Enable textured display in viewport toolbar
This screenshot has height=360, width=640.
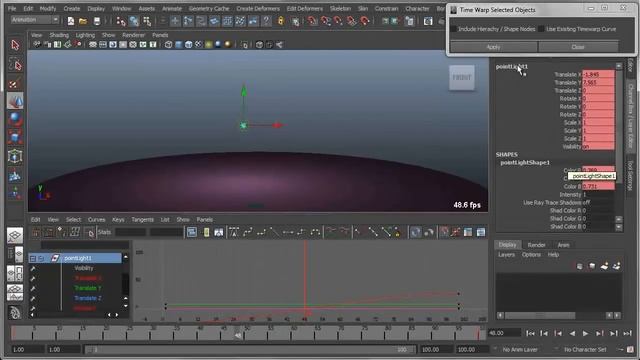pos(198,45)
